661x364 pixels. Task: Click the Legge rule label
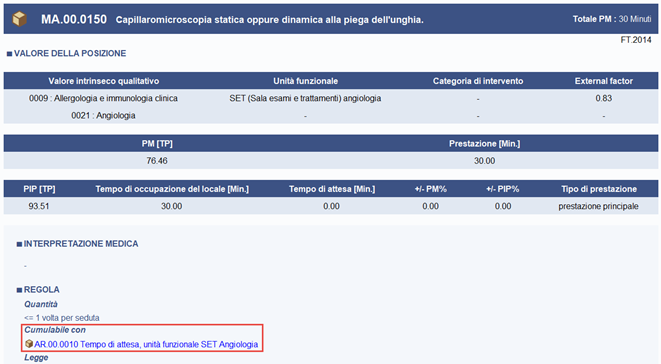[x=36, y=358]
